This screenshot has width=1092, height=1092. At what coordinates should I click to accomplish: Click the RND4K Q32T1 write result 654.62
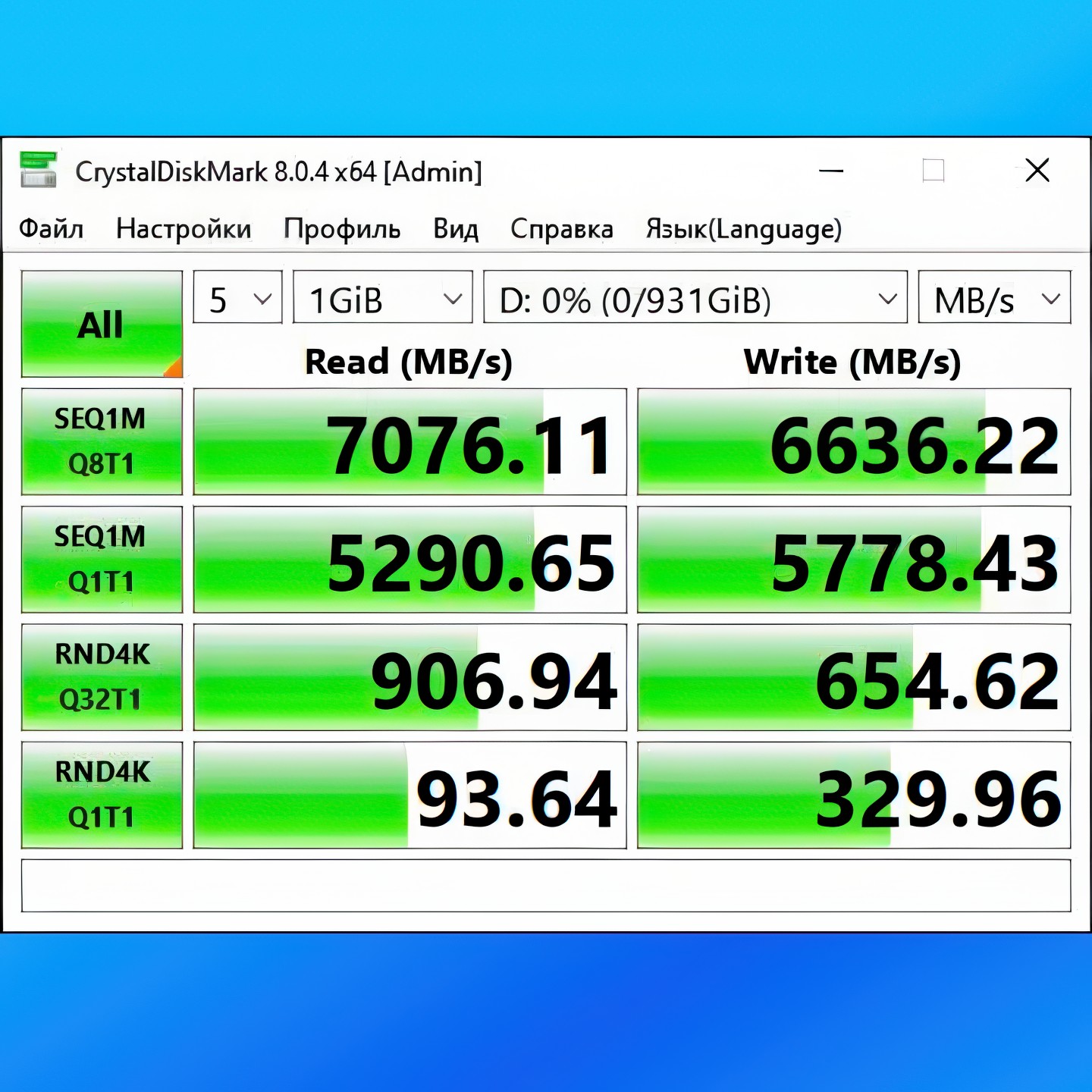coord(854,676)
